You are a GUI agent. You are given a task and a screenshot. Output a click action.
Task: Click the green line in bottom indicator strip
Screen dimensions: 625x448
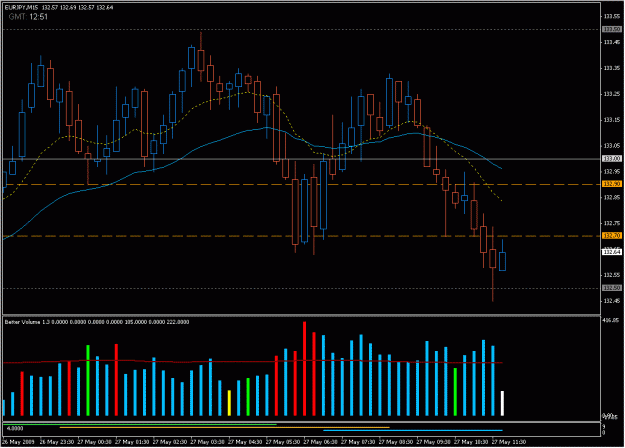coord(140,425)
